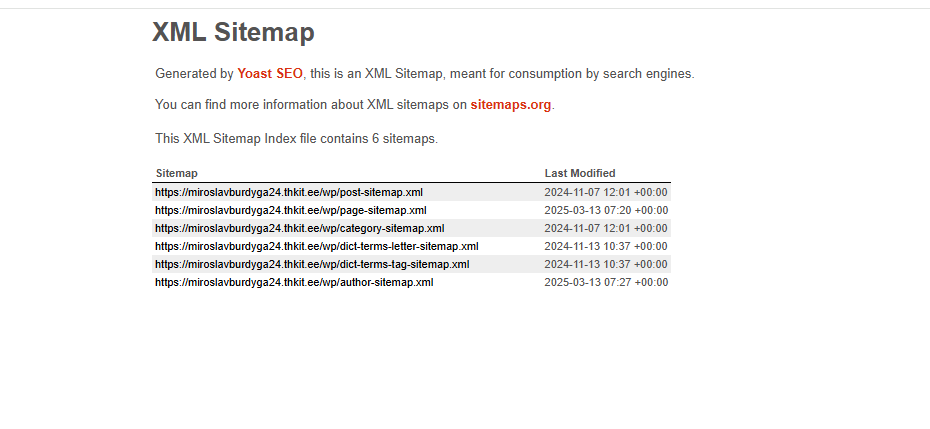The width and height of the screenshot is (930, 429).
Task: Click the Last Modified column header
Action: point(580,173)
